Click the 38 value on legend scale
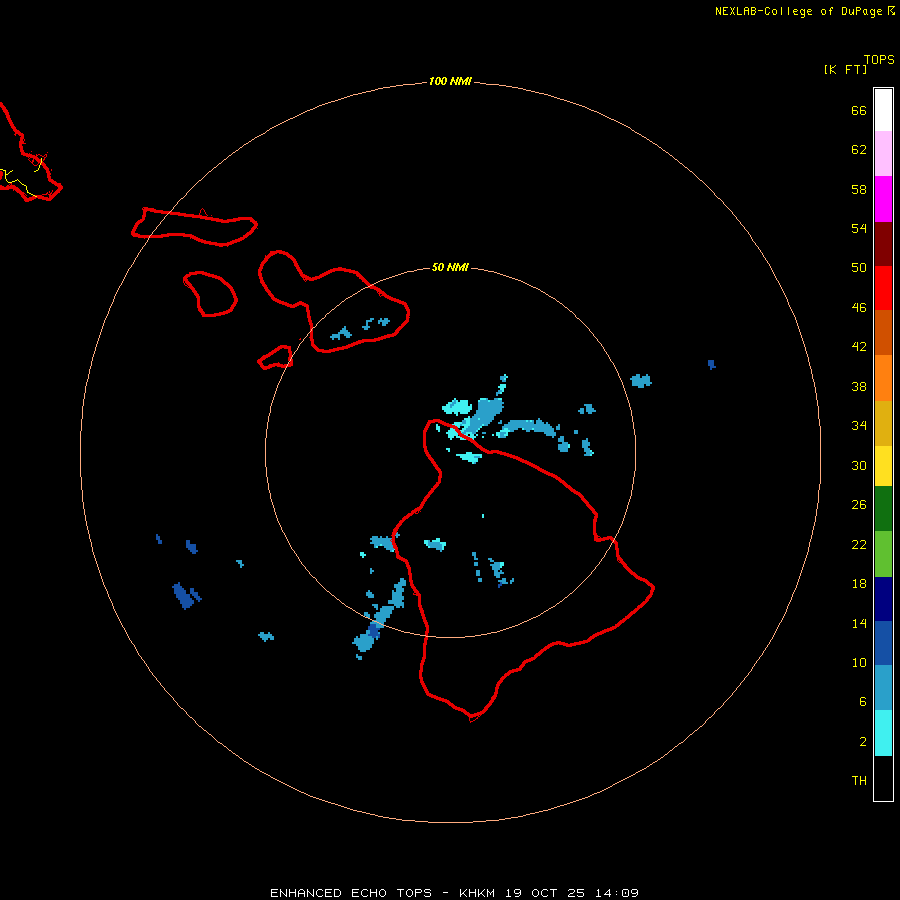Viewport: 900px width, 900px height. tap(859, 386)
